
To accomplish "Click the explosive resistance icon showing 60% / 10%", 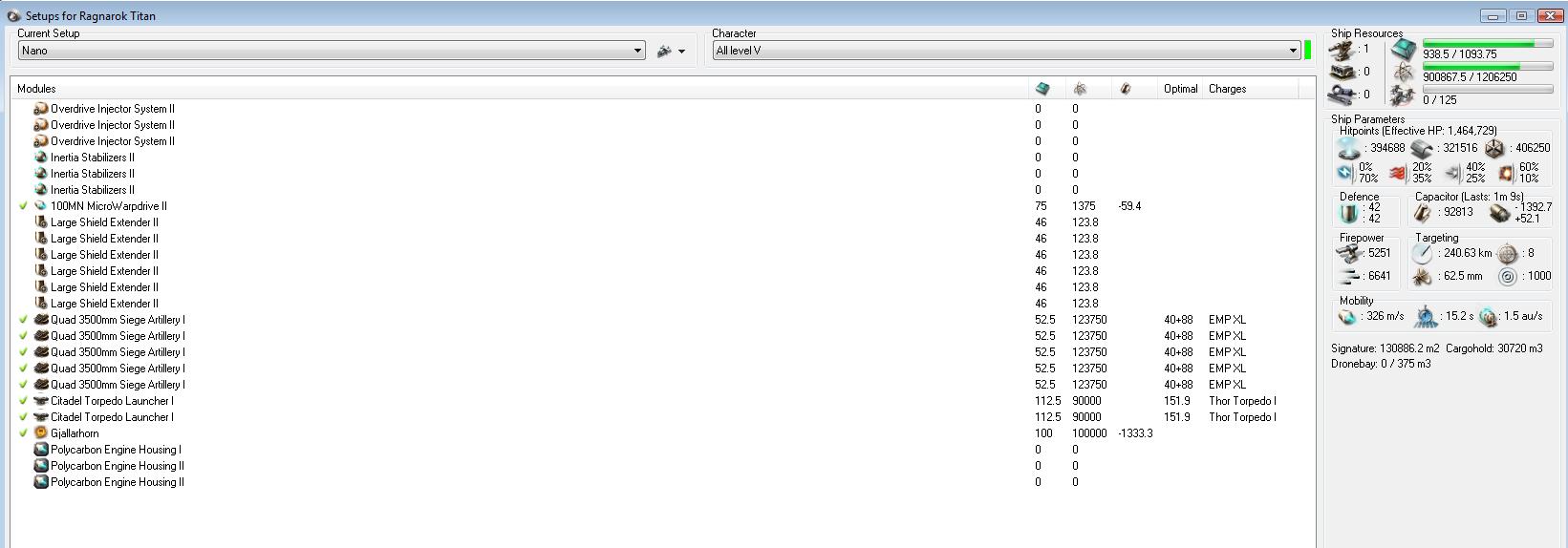I will (x=1507, y=173).
